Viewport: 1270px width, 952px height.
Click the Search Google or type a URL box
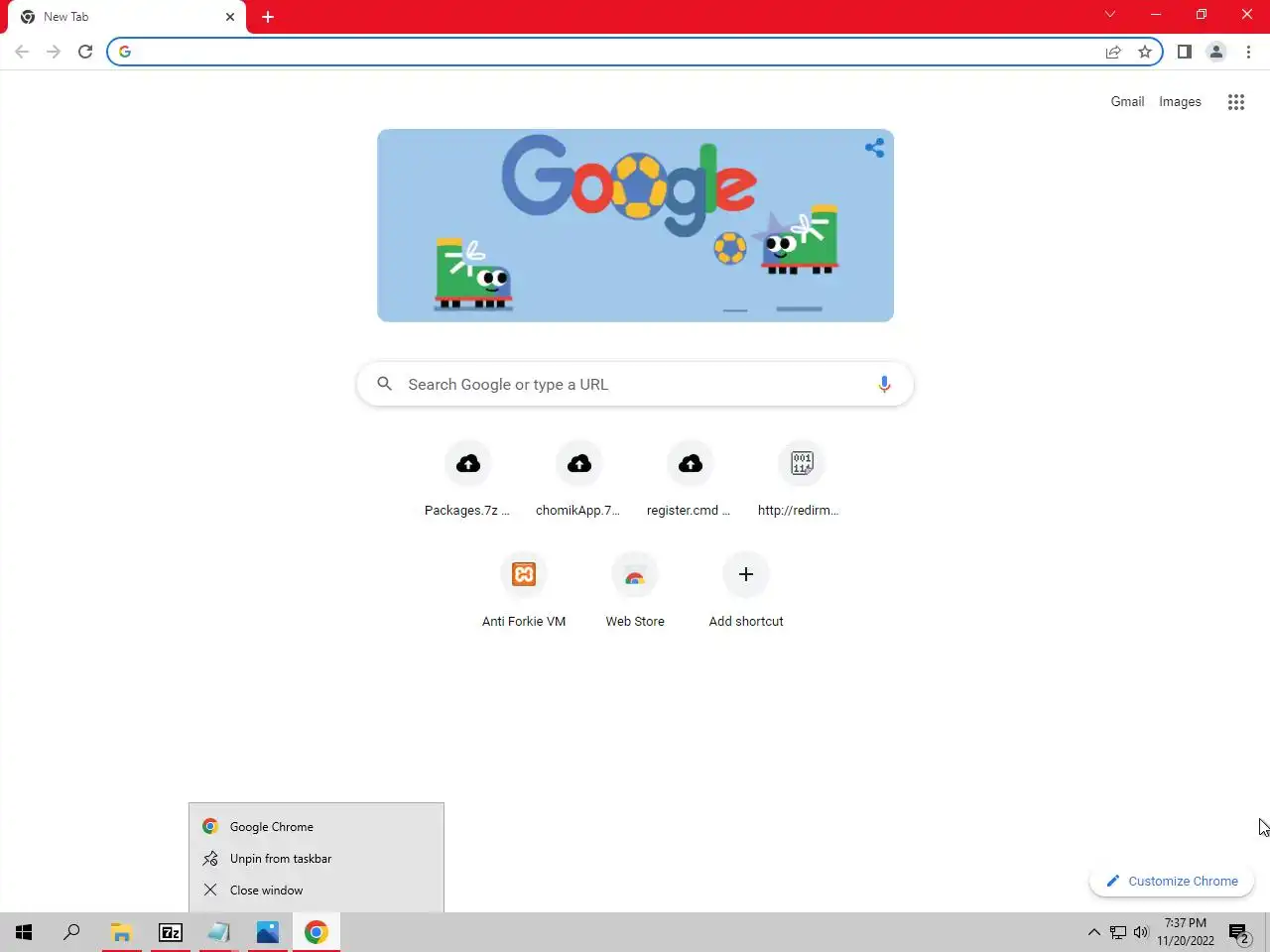click(635, 384)
